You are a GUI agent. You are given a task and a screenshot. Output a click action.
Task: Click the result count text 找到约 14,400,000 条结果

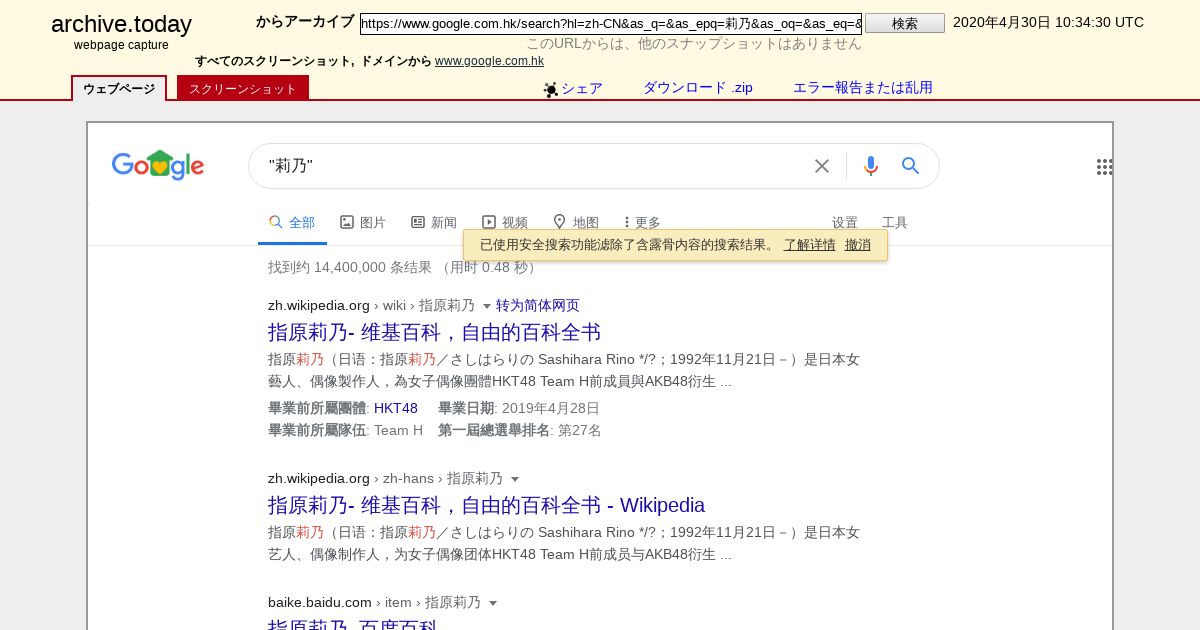tap(350, 267)
